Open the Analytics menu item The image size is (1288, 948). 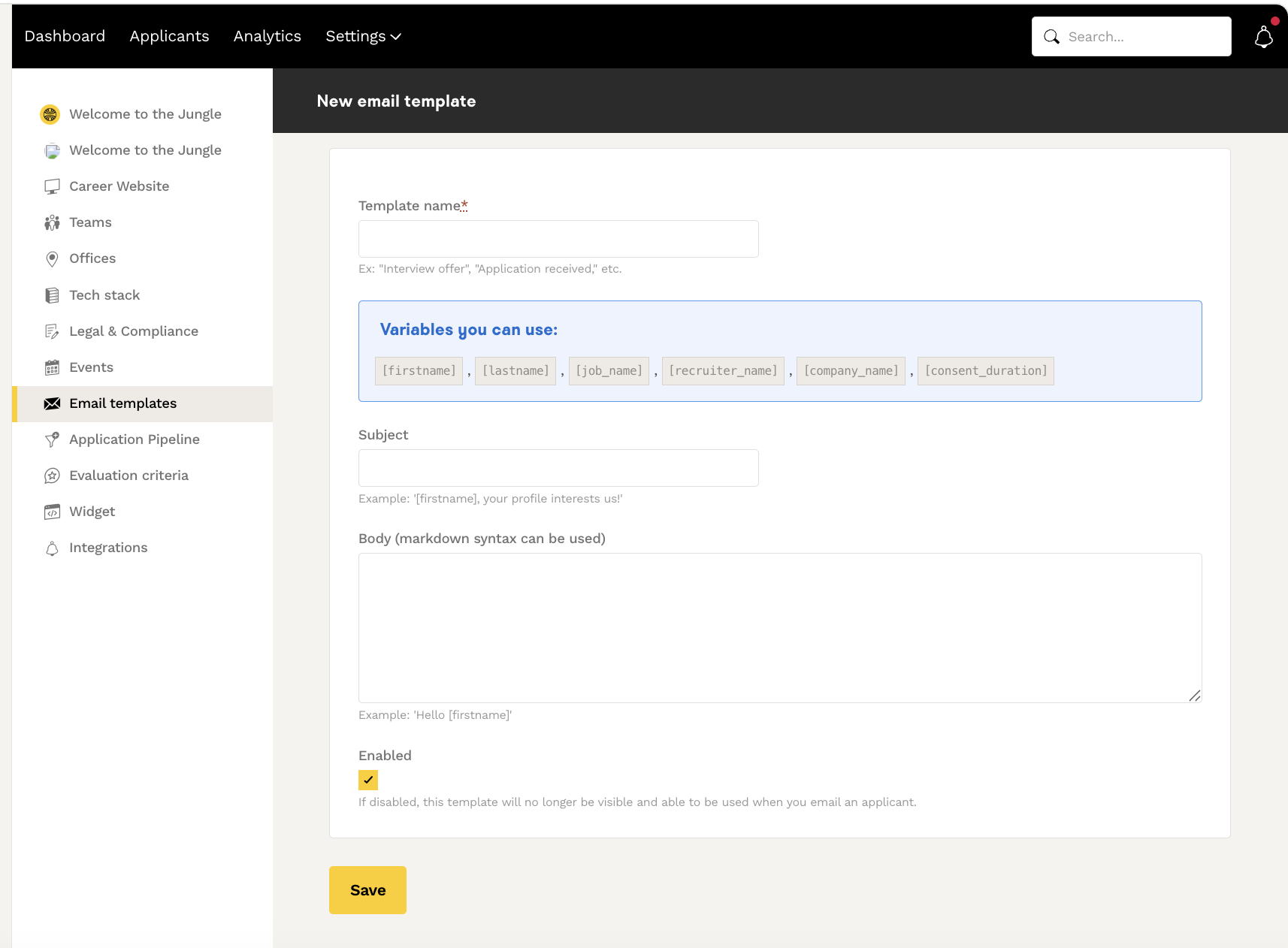267,36
